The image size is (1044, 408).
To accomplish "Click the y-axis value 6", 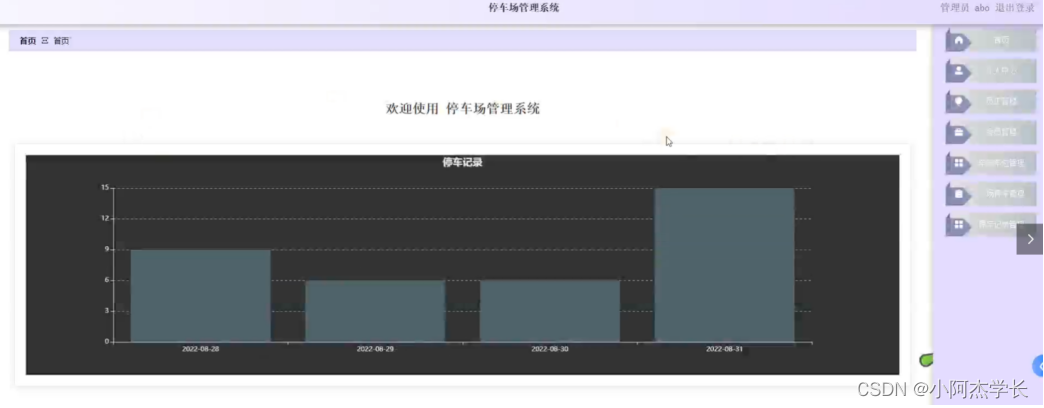I will (107, 280).
